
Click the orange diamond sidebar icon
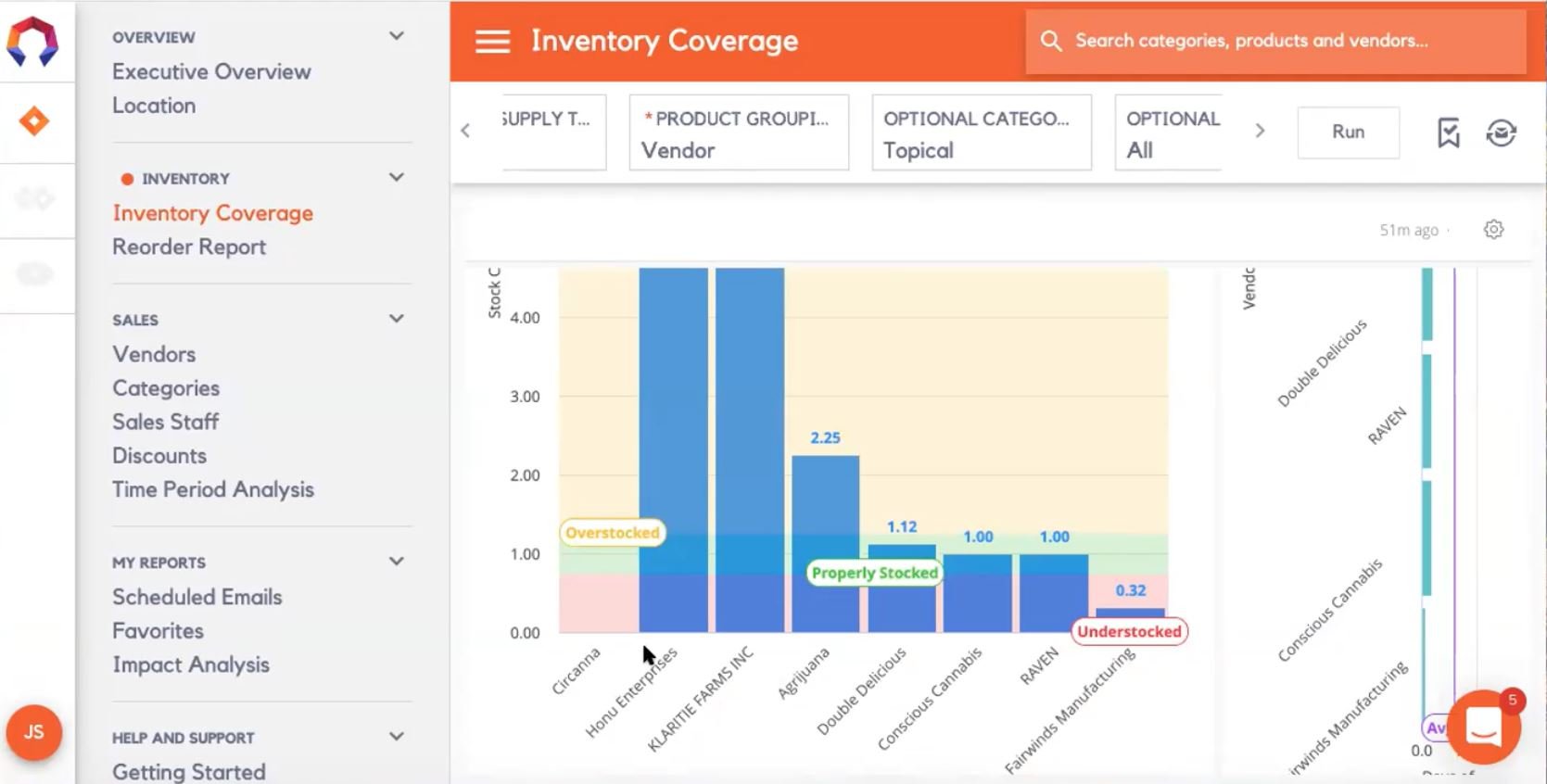(x=34, y=121)
